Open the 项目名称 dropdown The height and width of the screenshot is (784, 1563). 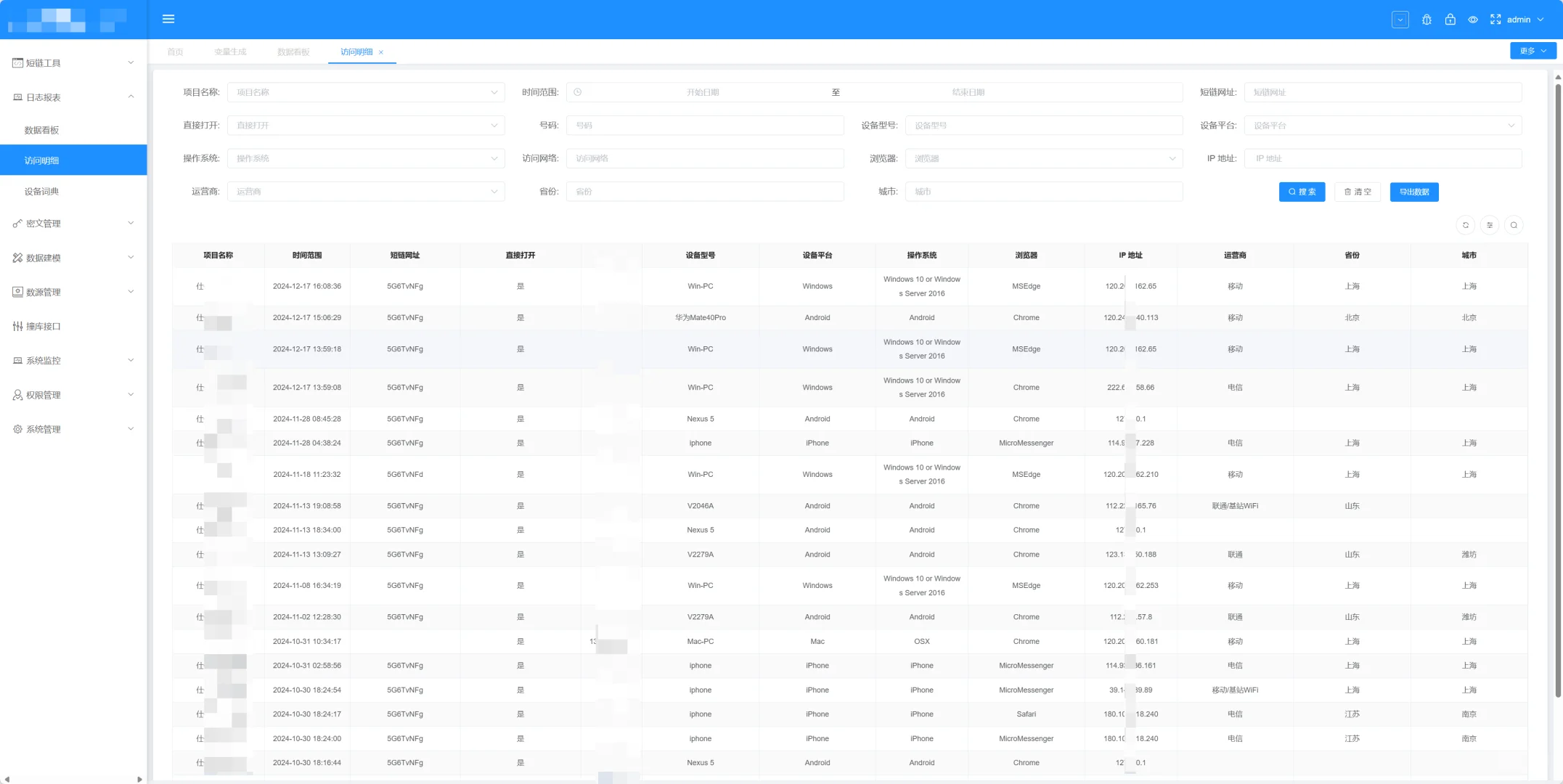[366, 92]
